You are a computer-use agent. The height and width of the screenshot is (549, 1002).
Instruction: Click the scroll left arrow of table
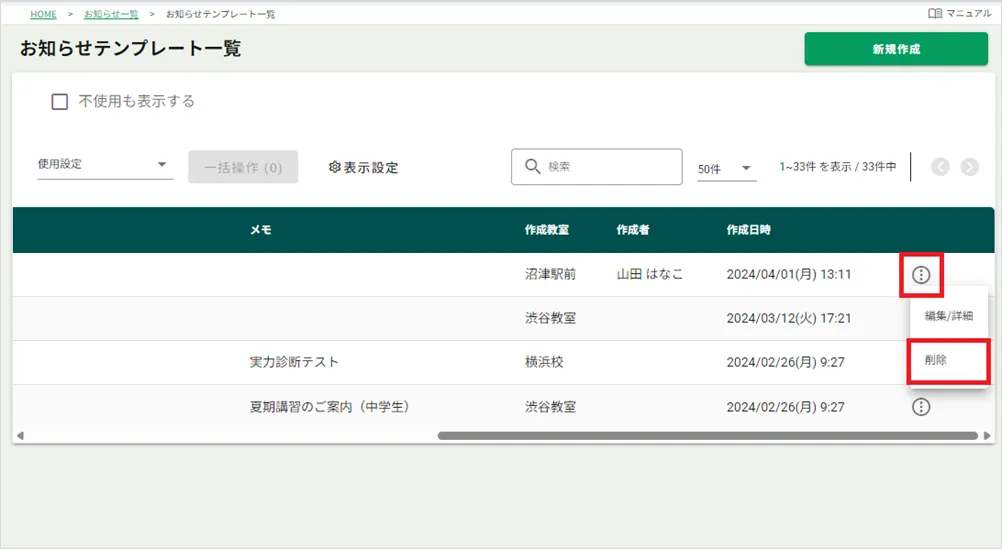click(x=20, y=436)
